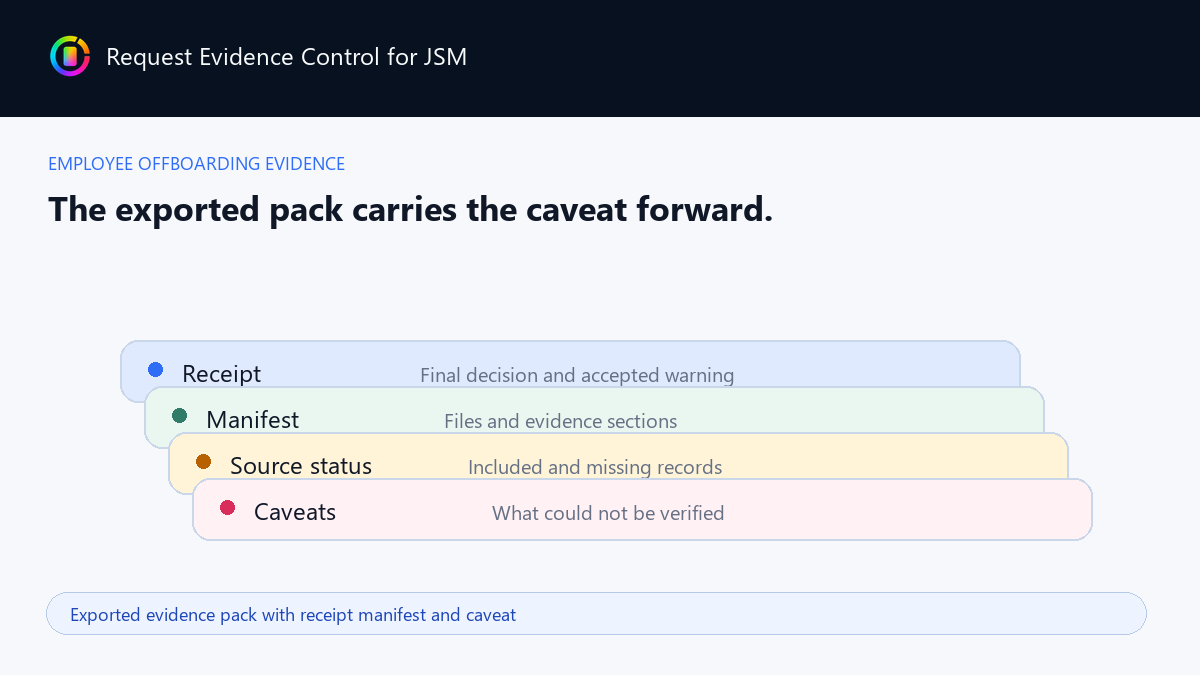Click the headline about exported pack caveat
This screenshot has height=675, width=1200.
click(411, 210)
